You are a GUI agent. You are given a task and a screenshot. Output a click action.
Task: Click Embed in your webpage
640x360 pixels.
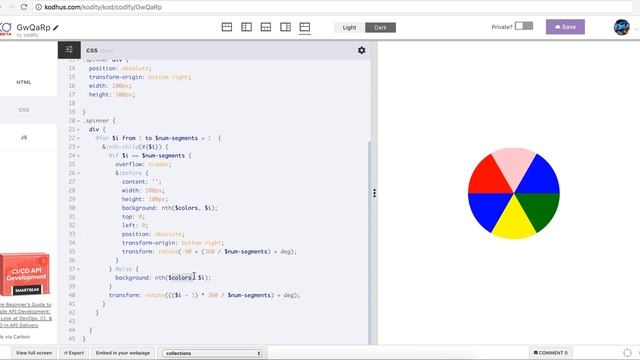point(123,353)
